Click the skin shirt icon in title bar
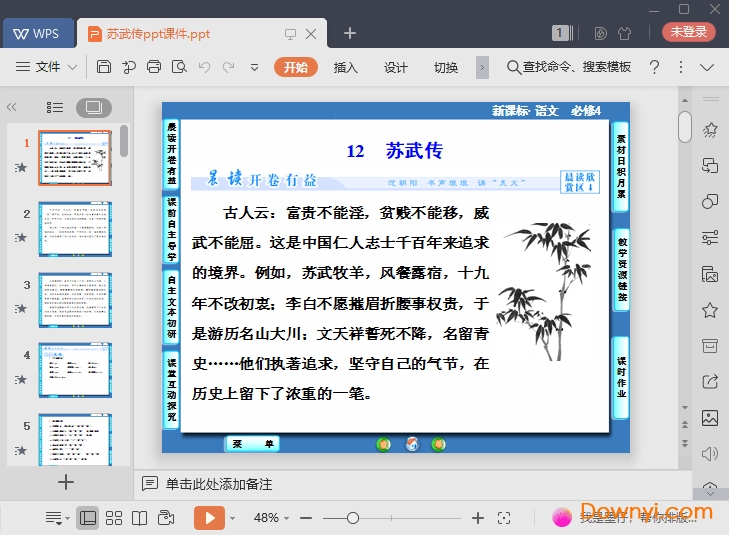729x535 pixels. [624, 33]
